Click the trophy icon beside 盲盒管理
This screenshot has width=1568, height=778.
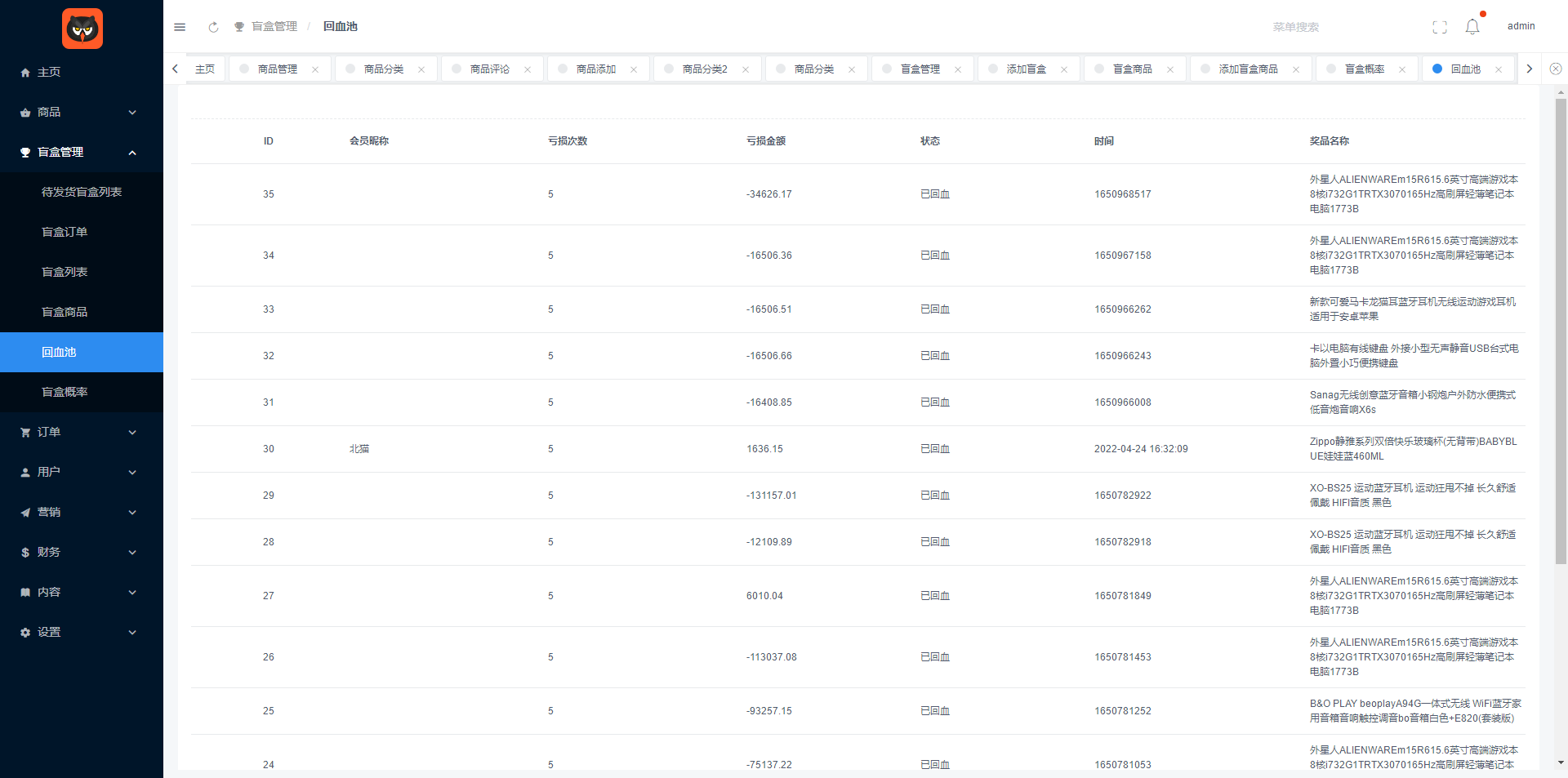tap(25, 153)
